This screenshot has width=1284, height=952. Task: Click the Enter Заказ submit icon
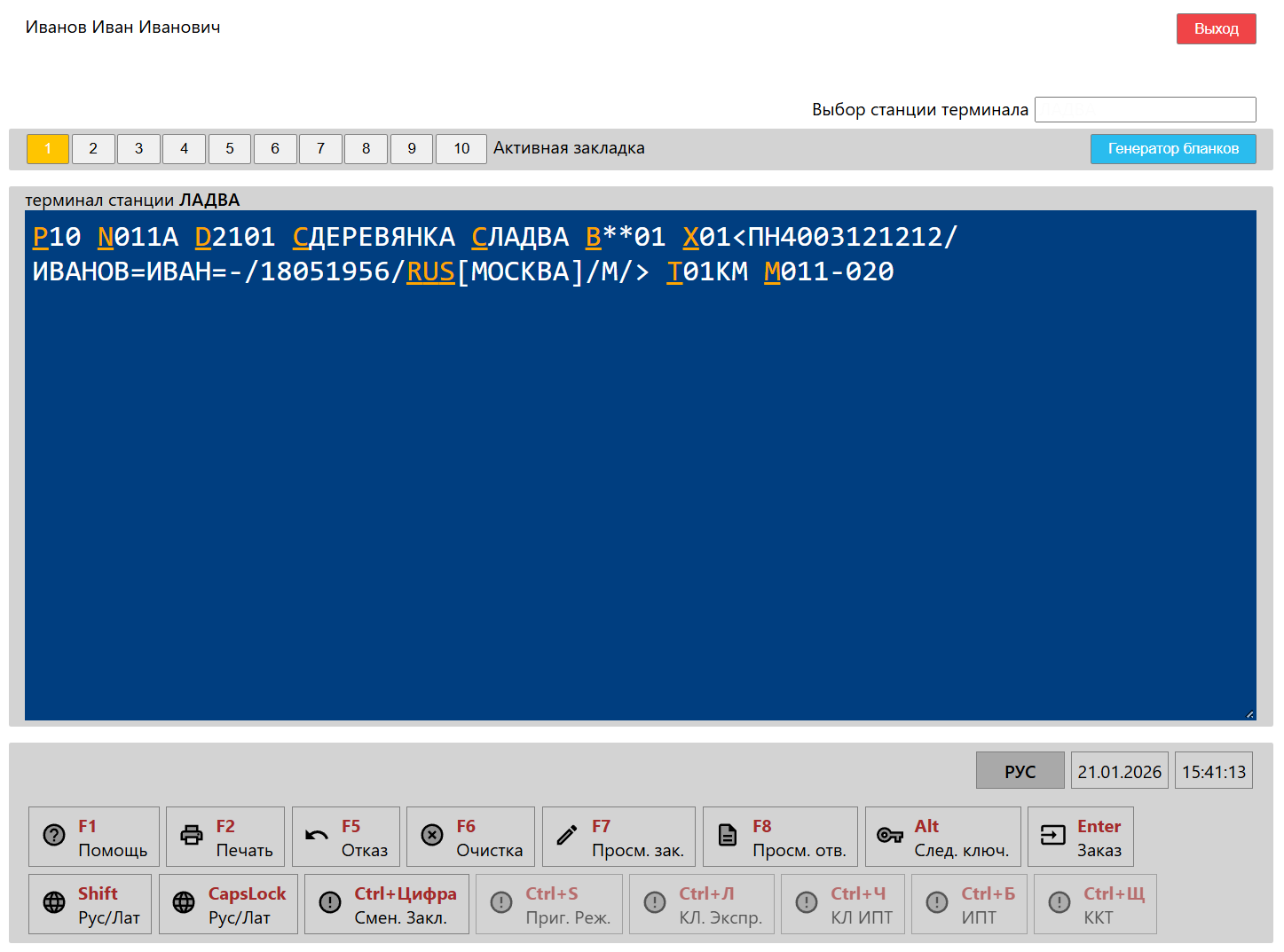pyautogui.click(x=1052, y=836)
